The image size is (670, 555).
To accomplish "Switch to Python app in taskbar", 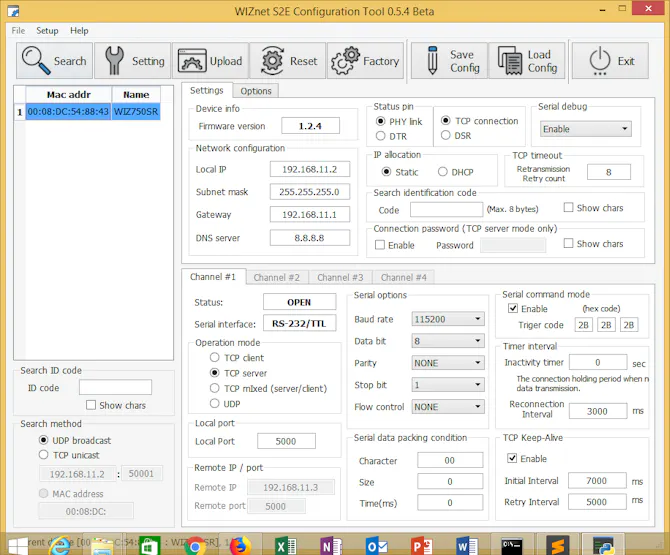I will pos(603,546).
